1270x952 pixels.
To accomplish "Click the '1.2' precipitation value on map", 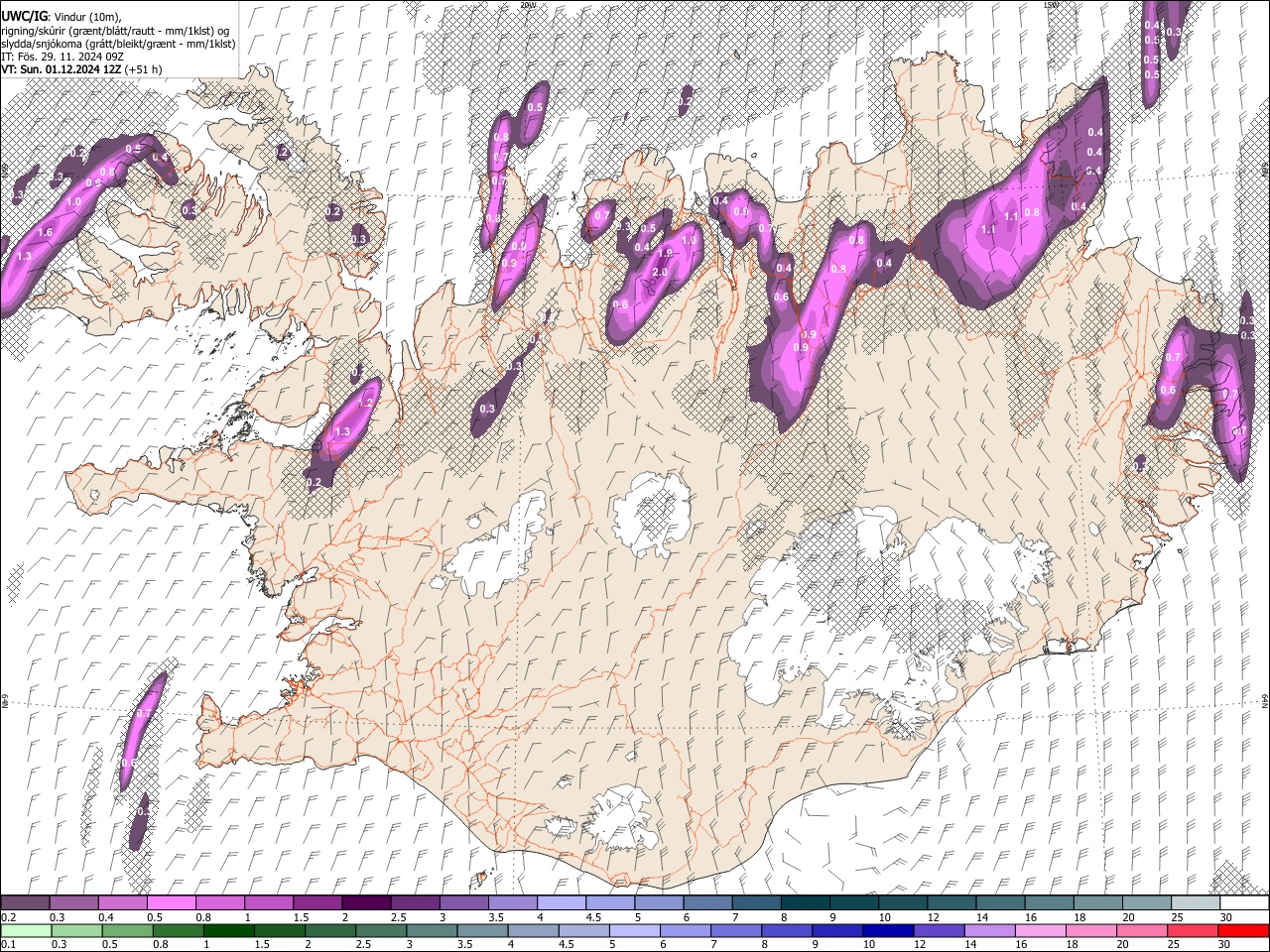I will (x=365, y=403).
